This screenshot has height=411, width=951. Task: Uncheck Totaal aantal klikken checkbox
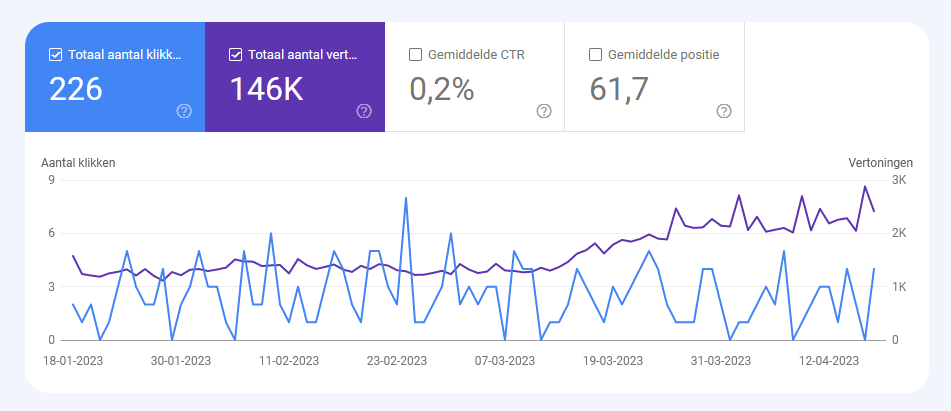pos(55,55)
